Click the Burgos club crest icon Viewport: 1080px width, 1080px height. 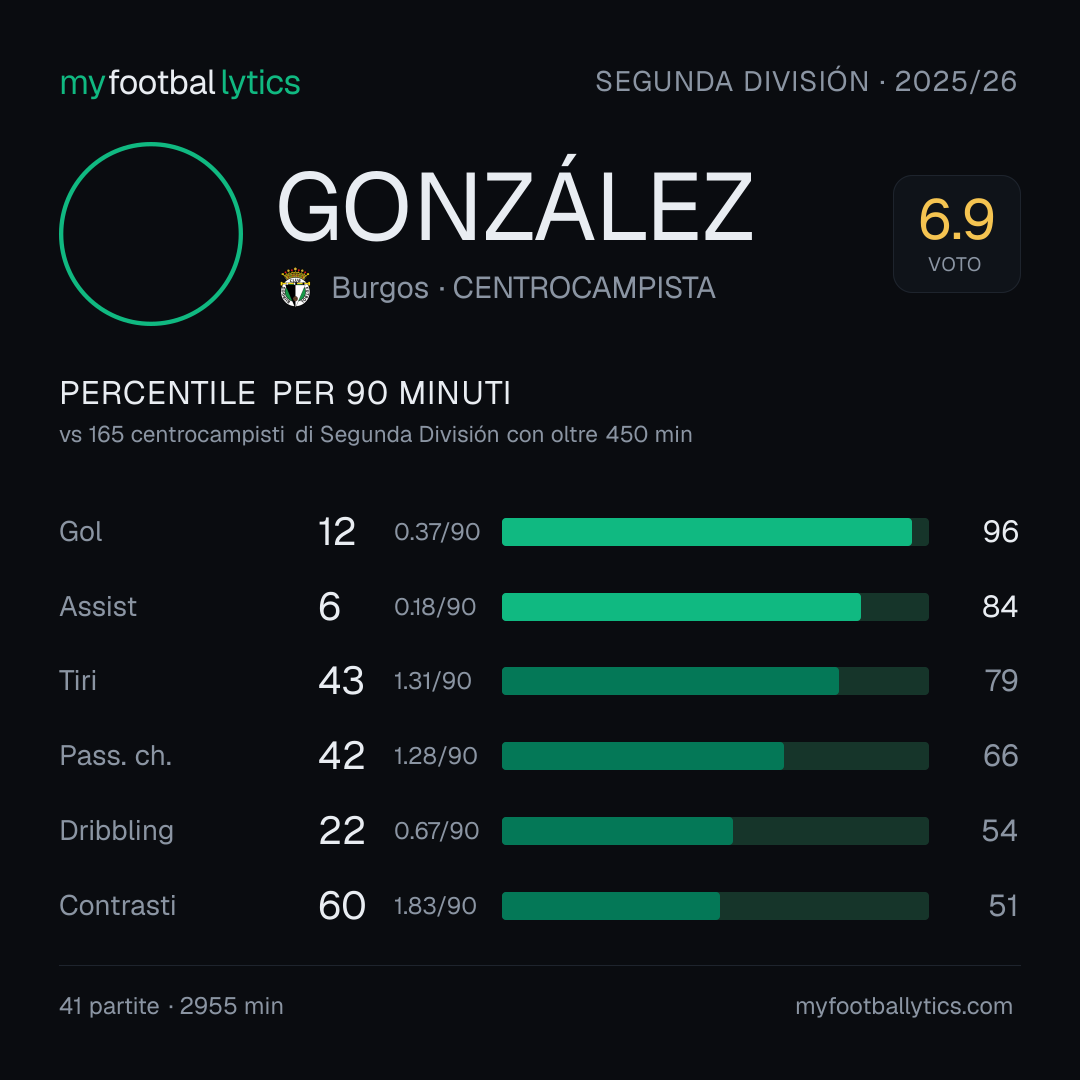[x=295, y=287]
